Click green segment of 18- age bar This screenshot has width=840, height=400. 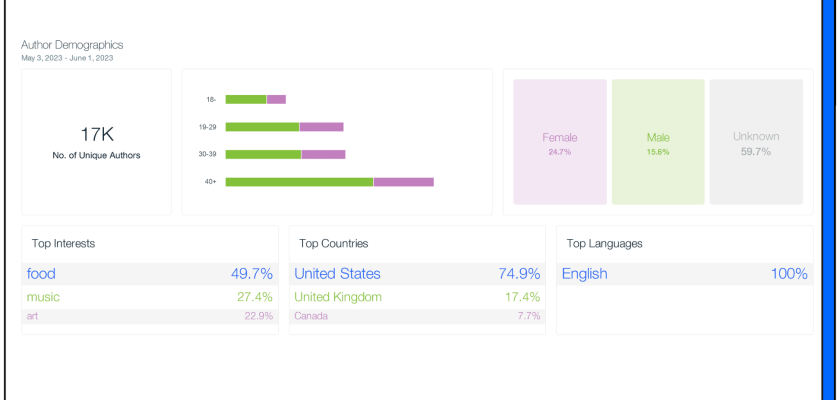tap(246, 99)
